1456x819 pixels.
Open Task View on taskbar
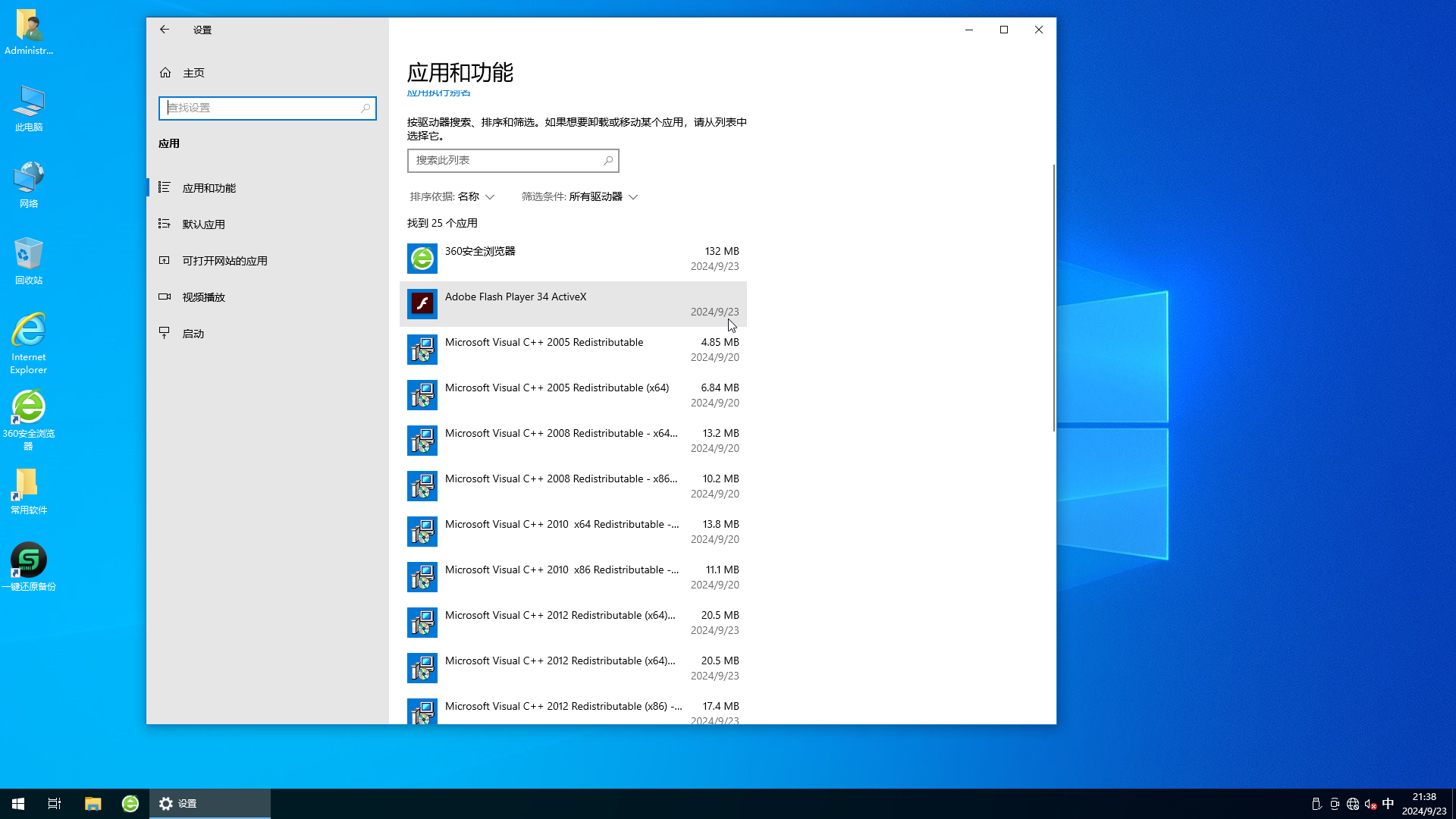[x=55, y=804]
